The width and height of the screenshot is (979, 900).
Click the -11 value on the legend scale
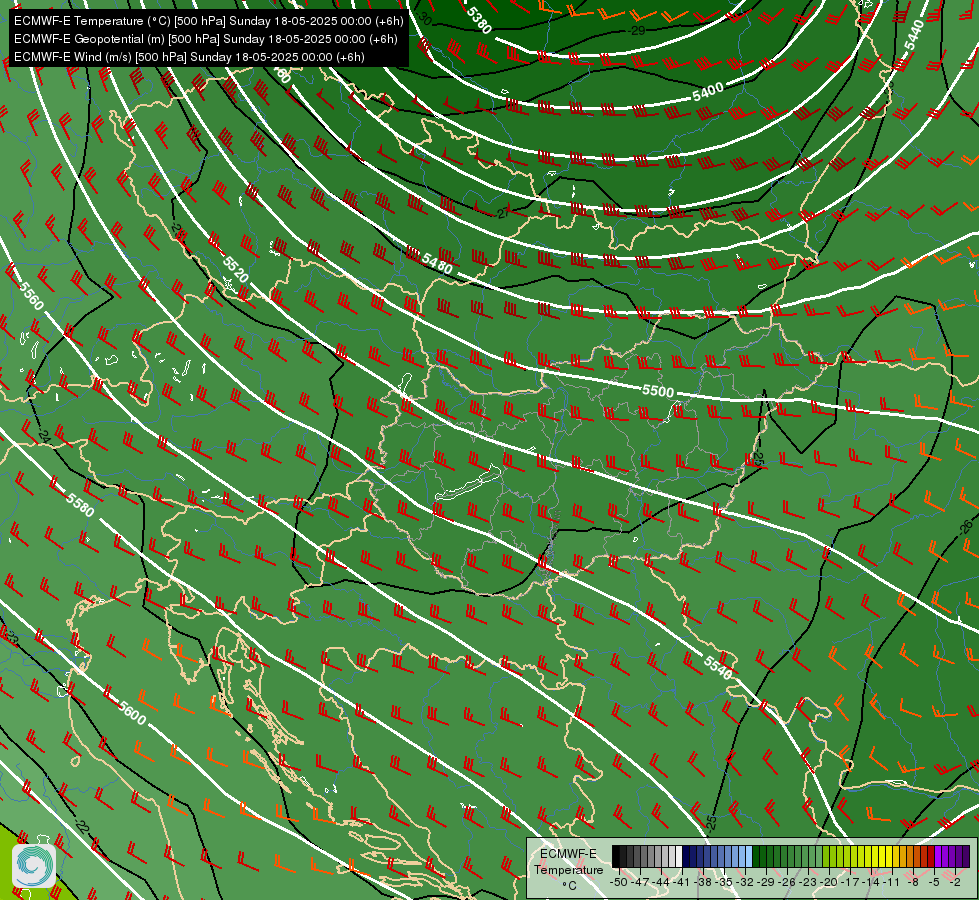(892, 882)
